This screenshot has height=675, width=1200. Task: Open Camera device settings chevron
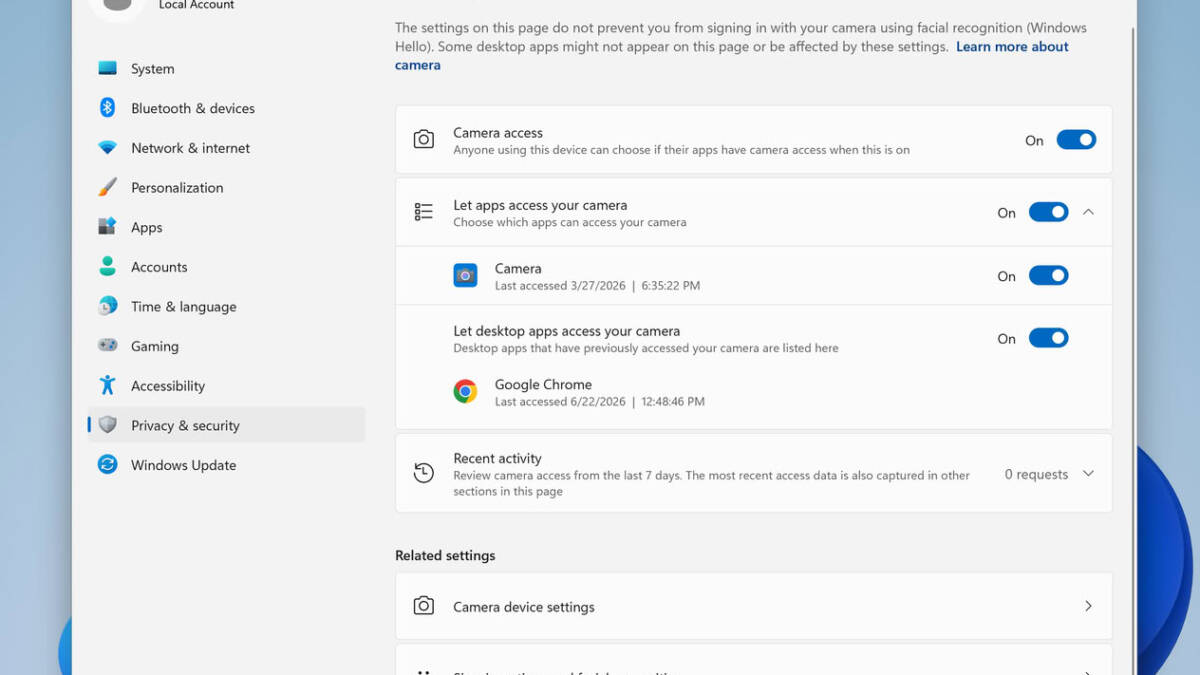click(1089, 606)
